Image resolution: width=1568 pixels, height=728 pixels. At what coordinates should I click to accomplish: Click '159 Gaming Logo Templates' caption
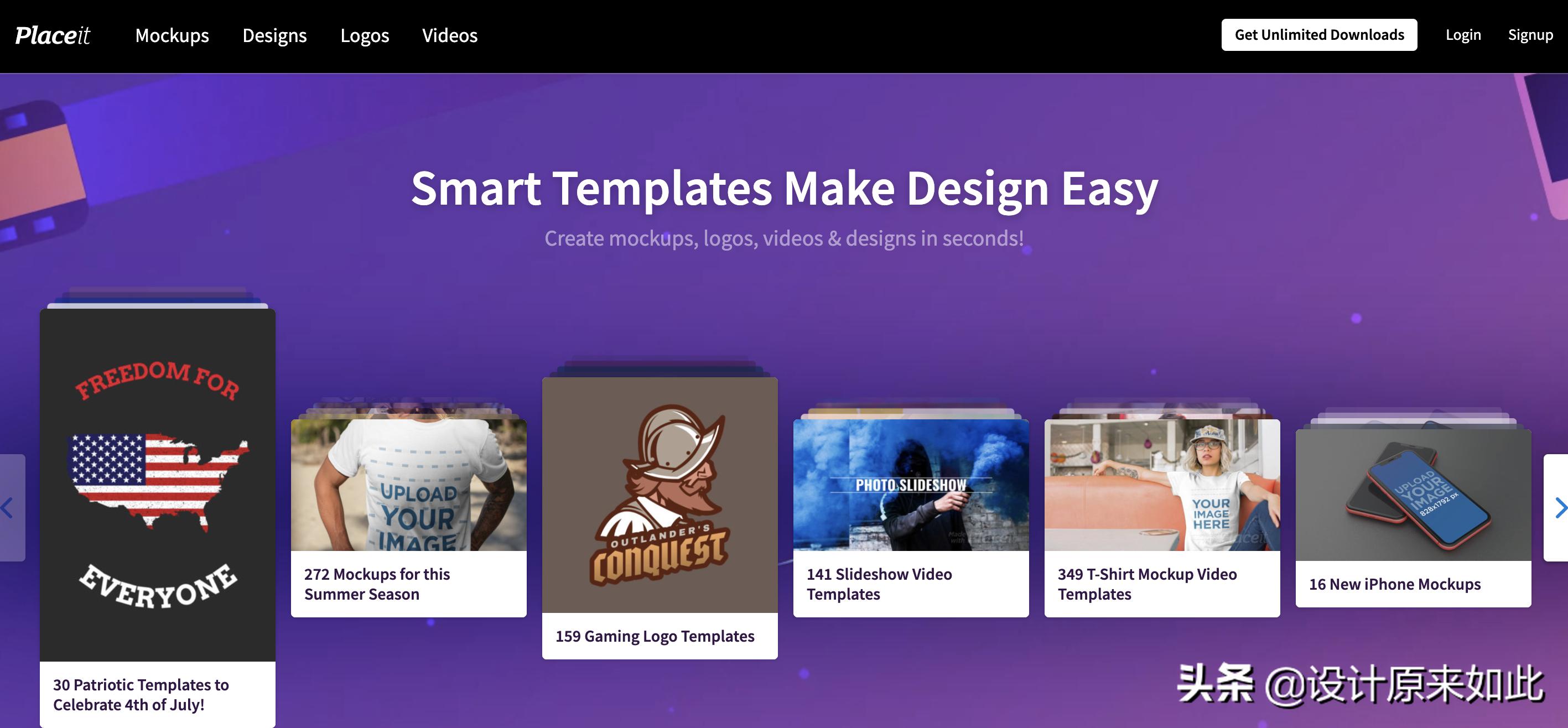tap(655, 636)
